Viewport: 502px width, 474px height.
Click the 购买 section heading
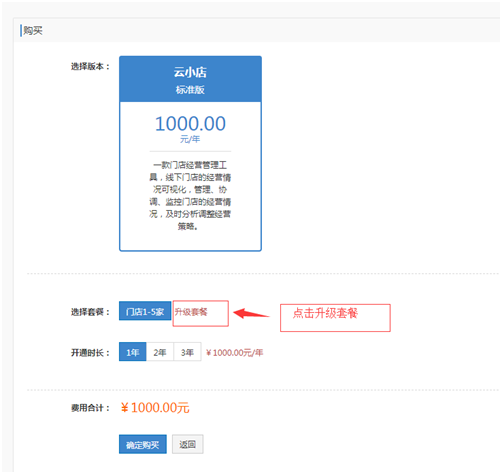pyautogui.click(x=33, y=31)
